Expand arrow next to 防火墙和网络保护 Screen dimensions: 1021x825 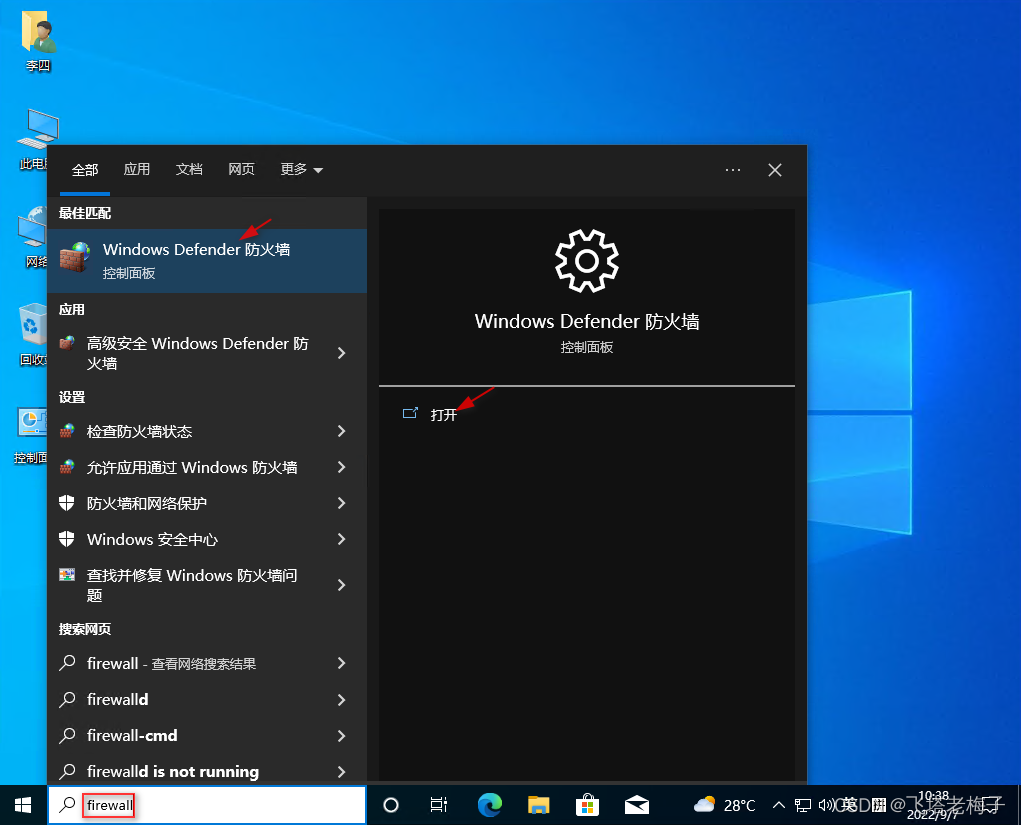(342, 503)
